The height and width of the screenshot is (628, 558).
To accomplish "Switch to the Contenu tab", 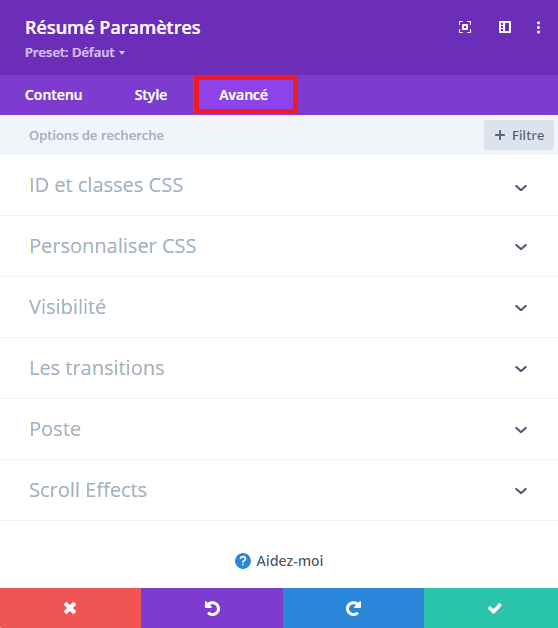I will [54, 95].
